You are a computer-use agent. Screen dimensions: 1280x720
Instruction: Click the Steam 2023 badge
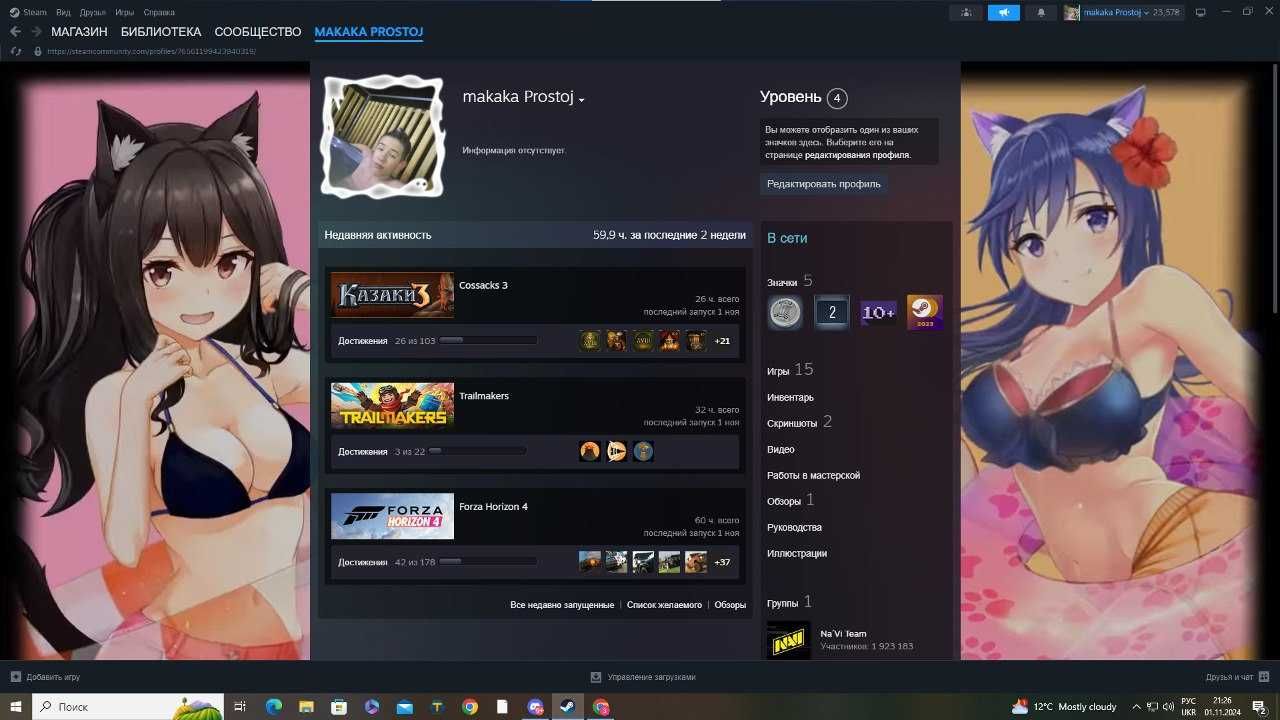(x=925, y=313)
